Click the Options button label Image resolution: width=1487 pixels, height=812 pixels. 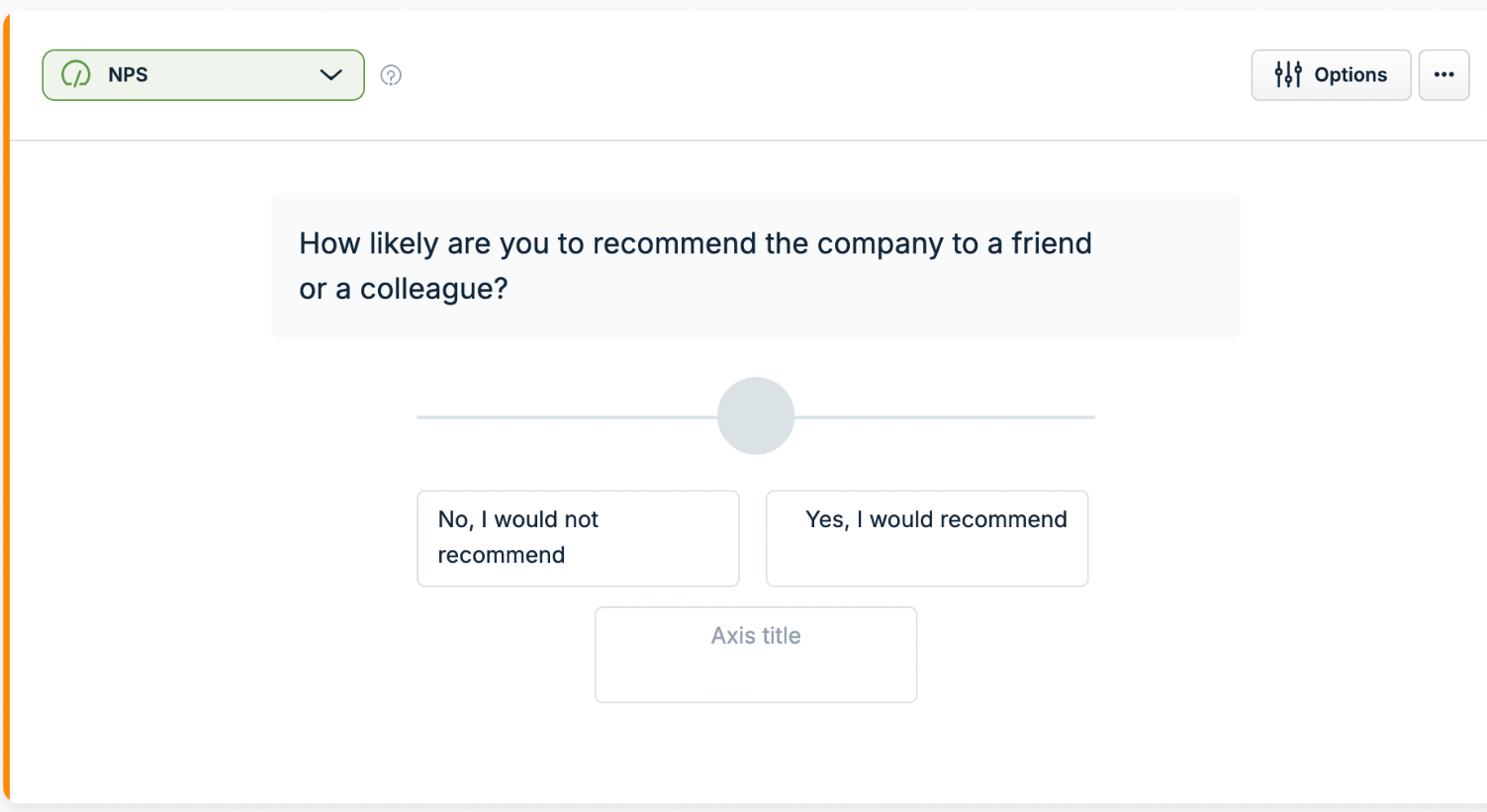(1350, 74)
